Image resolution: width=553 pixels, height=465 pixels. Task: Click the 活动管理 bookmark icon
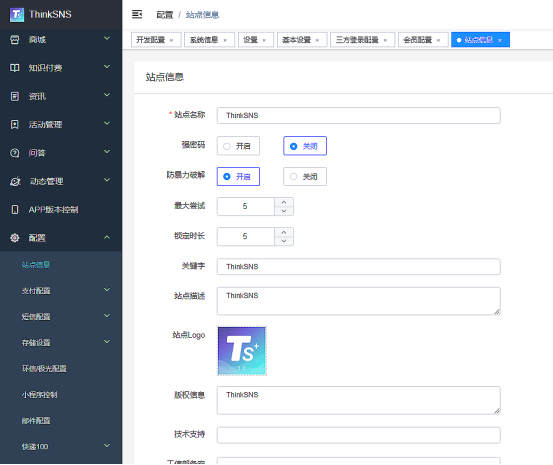coord(15,125)
